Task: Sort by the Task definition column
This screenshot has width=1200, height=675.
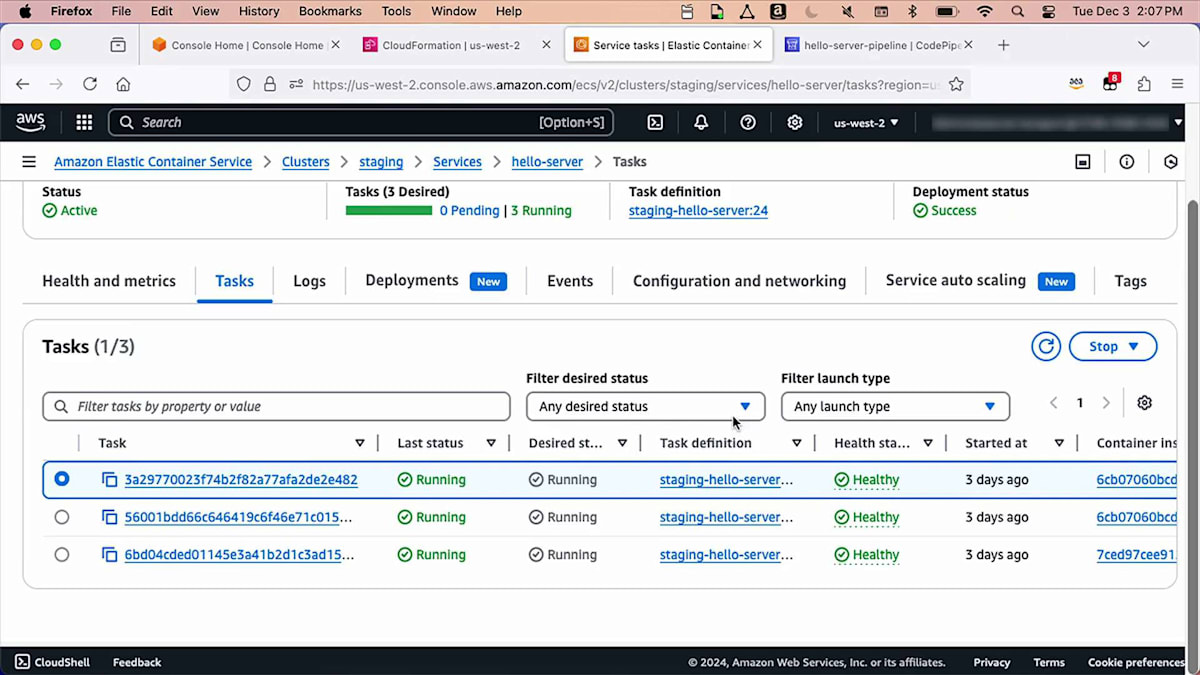Action: tap(797, 443)
